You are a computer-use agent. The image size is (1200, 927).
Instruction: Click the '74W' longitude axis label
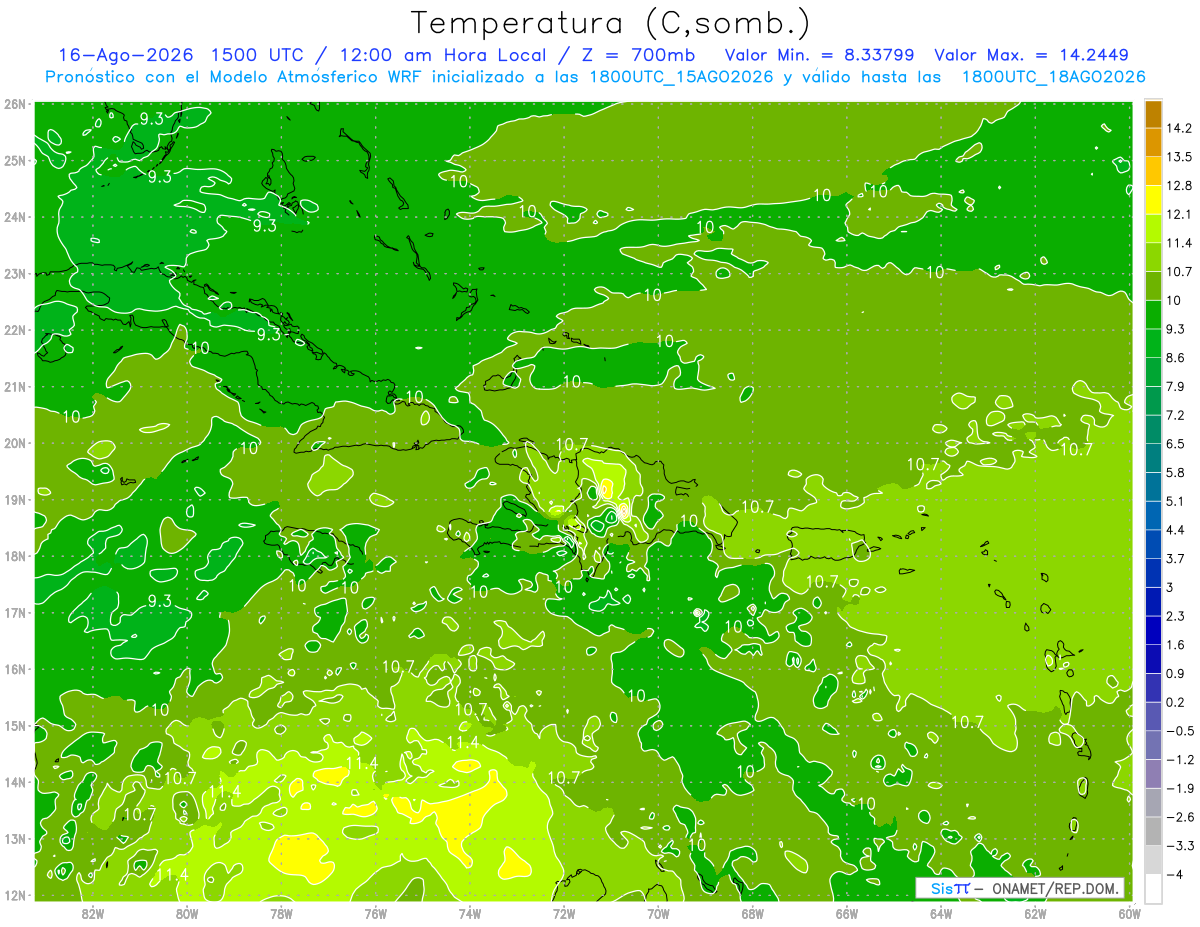tap(470, 912)
